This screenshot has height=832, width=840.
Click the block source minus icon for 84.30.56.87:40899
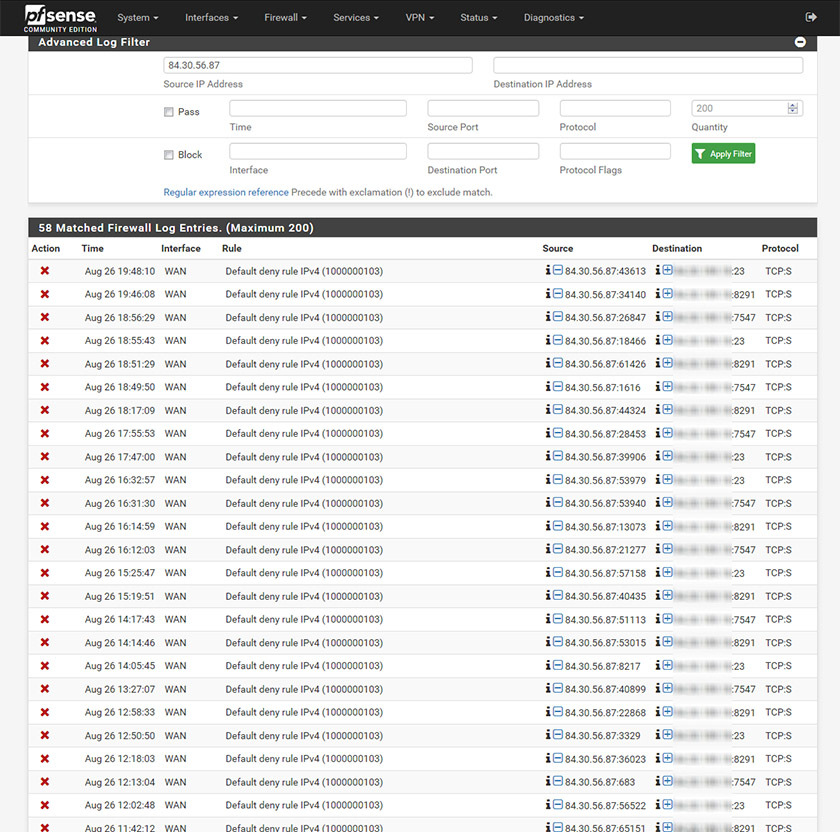click(x=558, y=688)
